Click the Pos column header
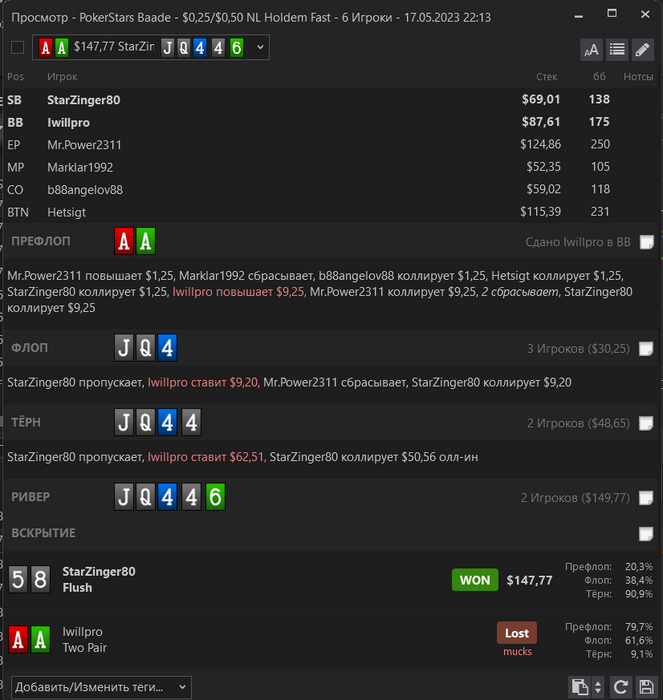663x700 pixels. (x=16, y=77)
